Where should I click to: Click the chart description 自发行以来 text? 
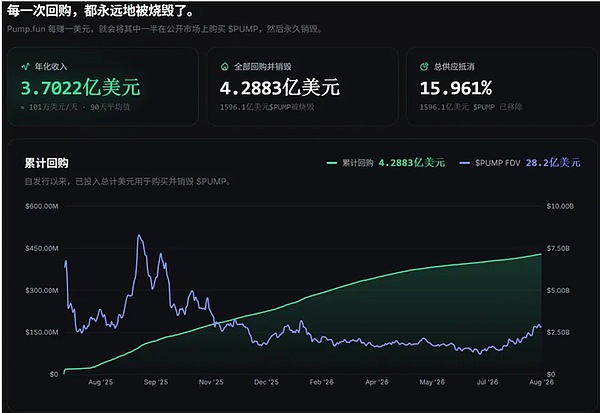(128, 181)
